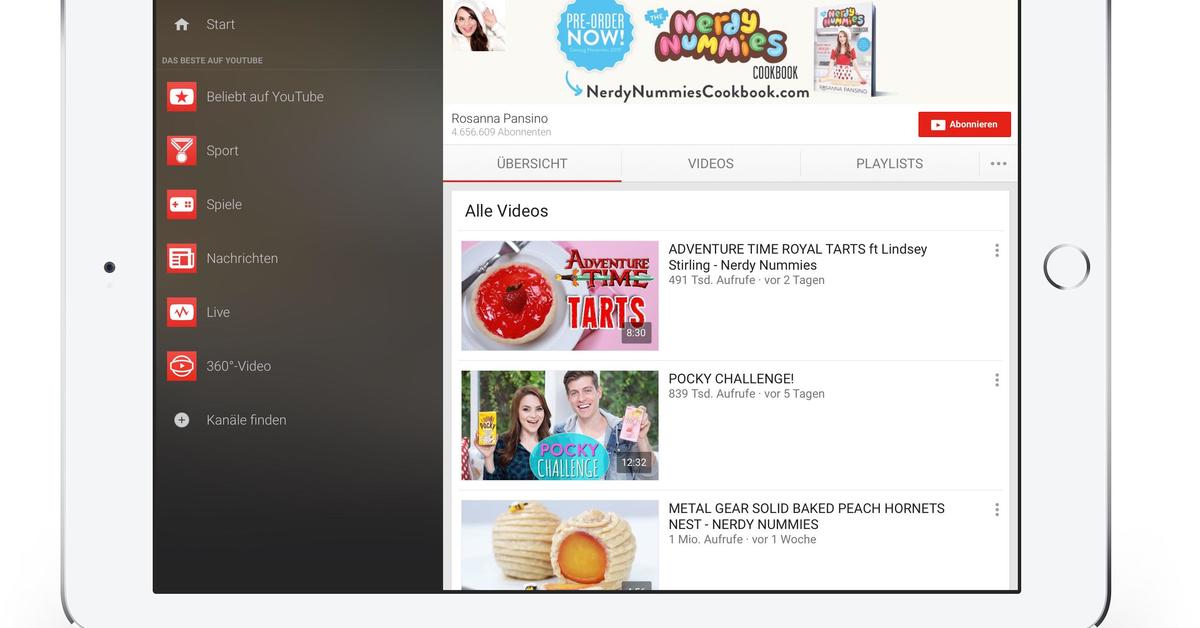This screenshot has width=1200, height=628.
Task: Click the Nerdy Nummies Cookbook banner
Action: coord(730,50)
